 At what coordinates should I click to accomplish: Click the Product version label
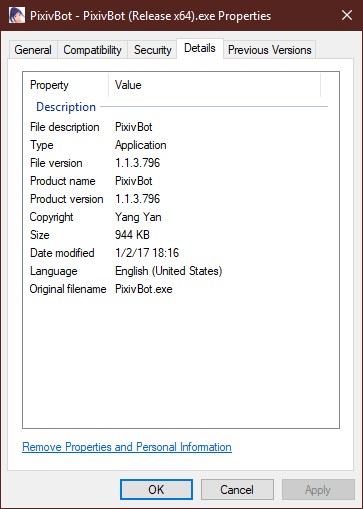coord(67,199)
